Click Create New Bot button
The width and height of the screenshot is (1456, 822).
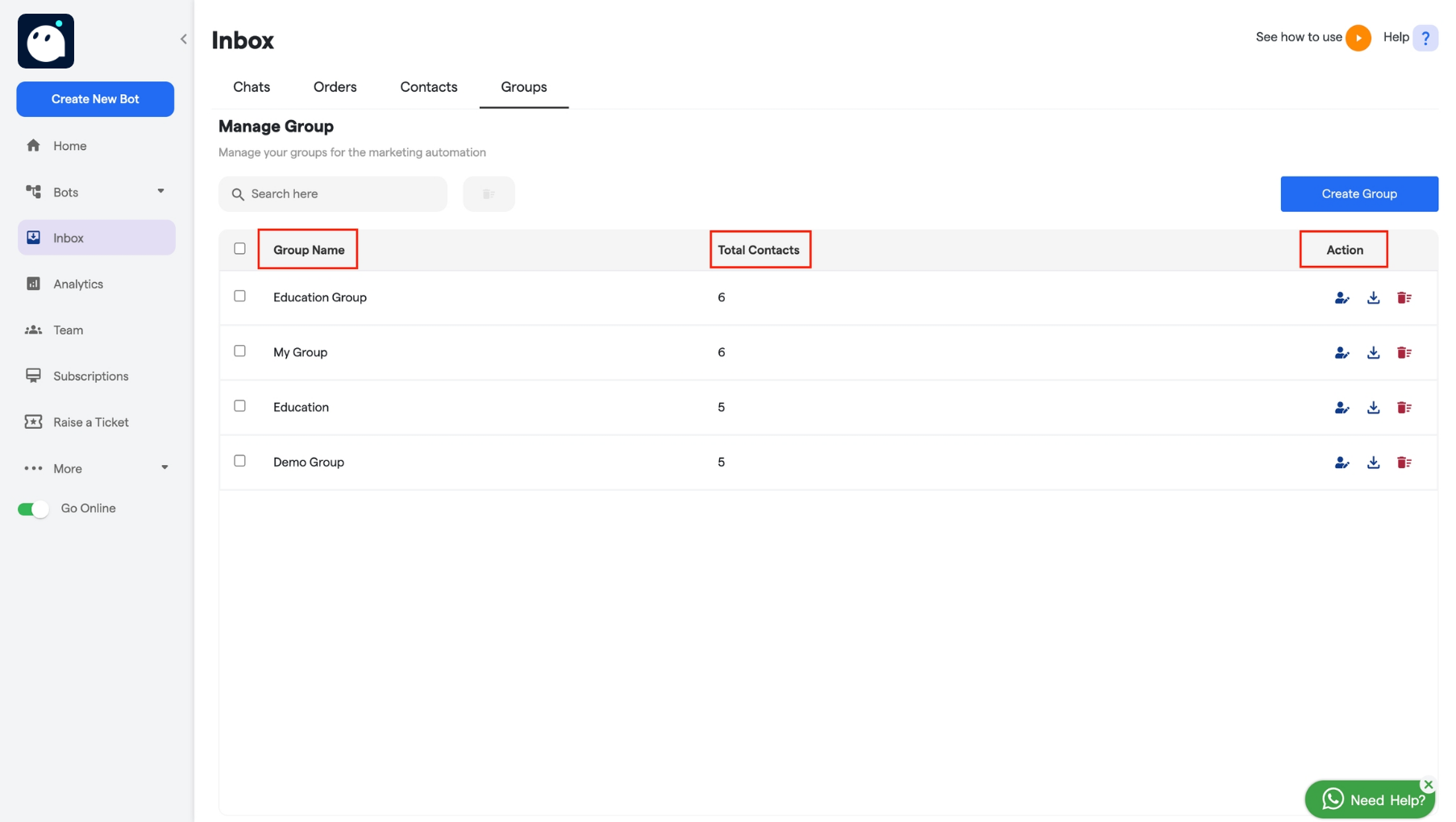[95, 99]
